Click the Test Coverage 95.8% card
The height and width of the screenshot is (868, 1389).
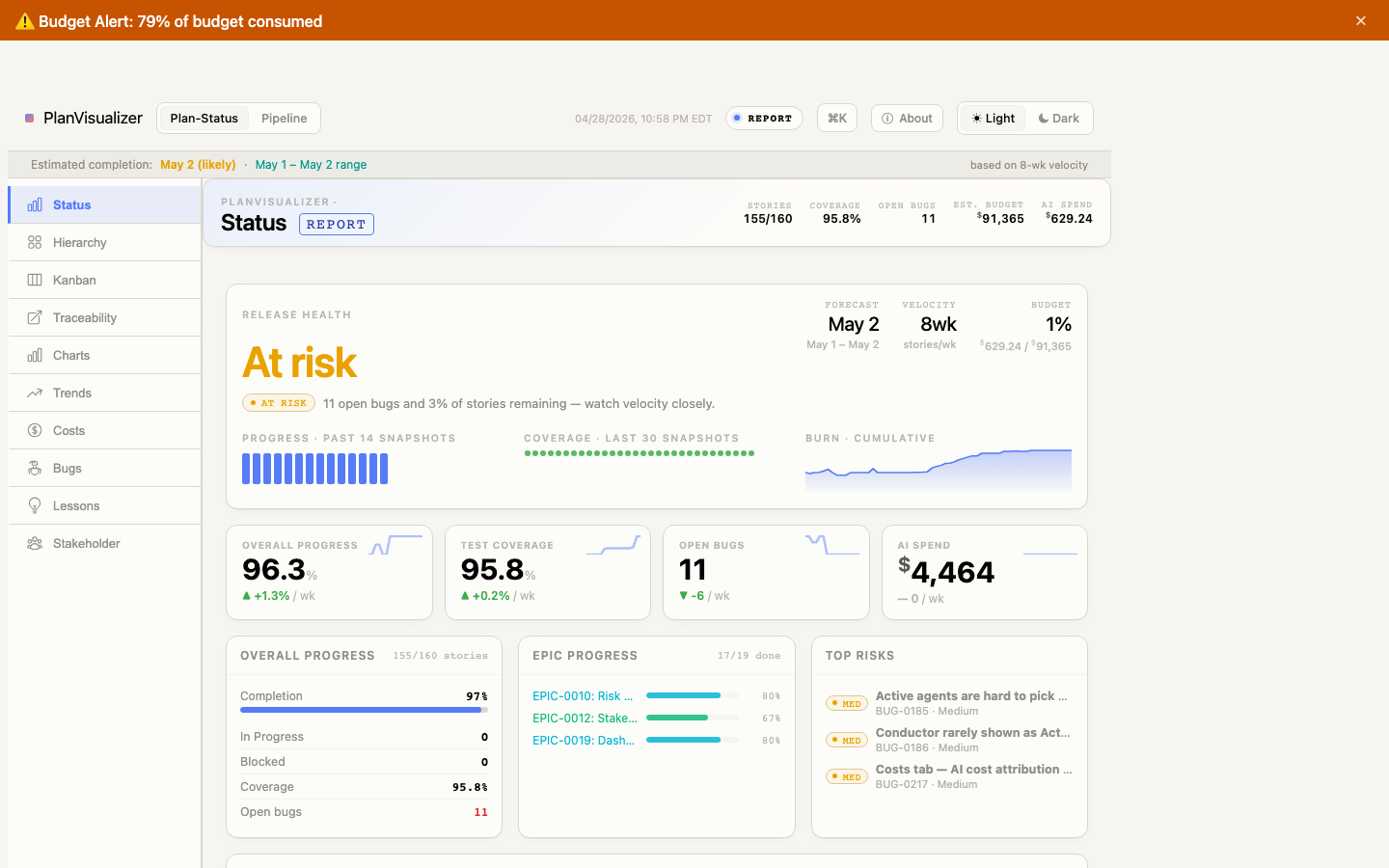coord(548,572)
